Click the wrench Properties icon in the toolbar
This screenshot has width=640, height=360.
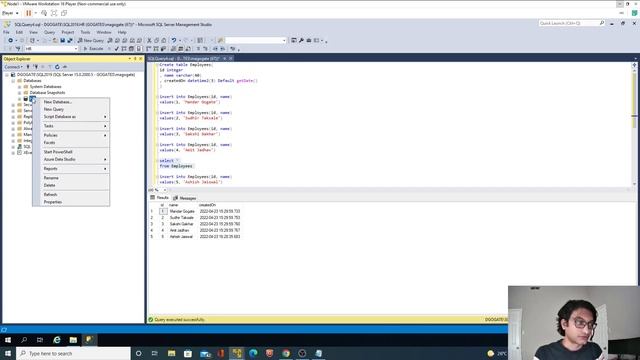(x=301, y=40)
